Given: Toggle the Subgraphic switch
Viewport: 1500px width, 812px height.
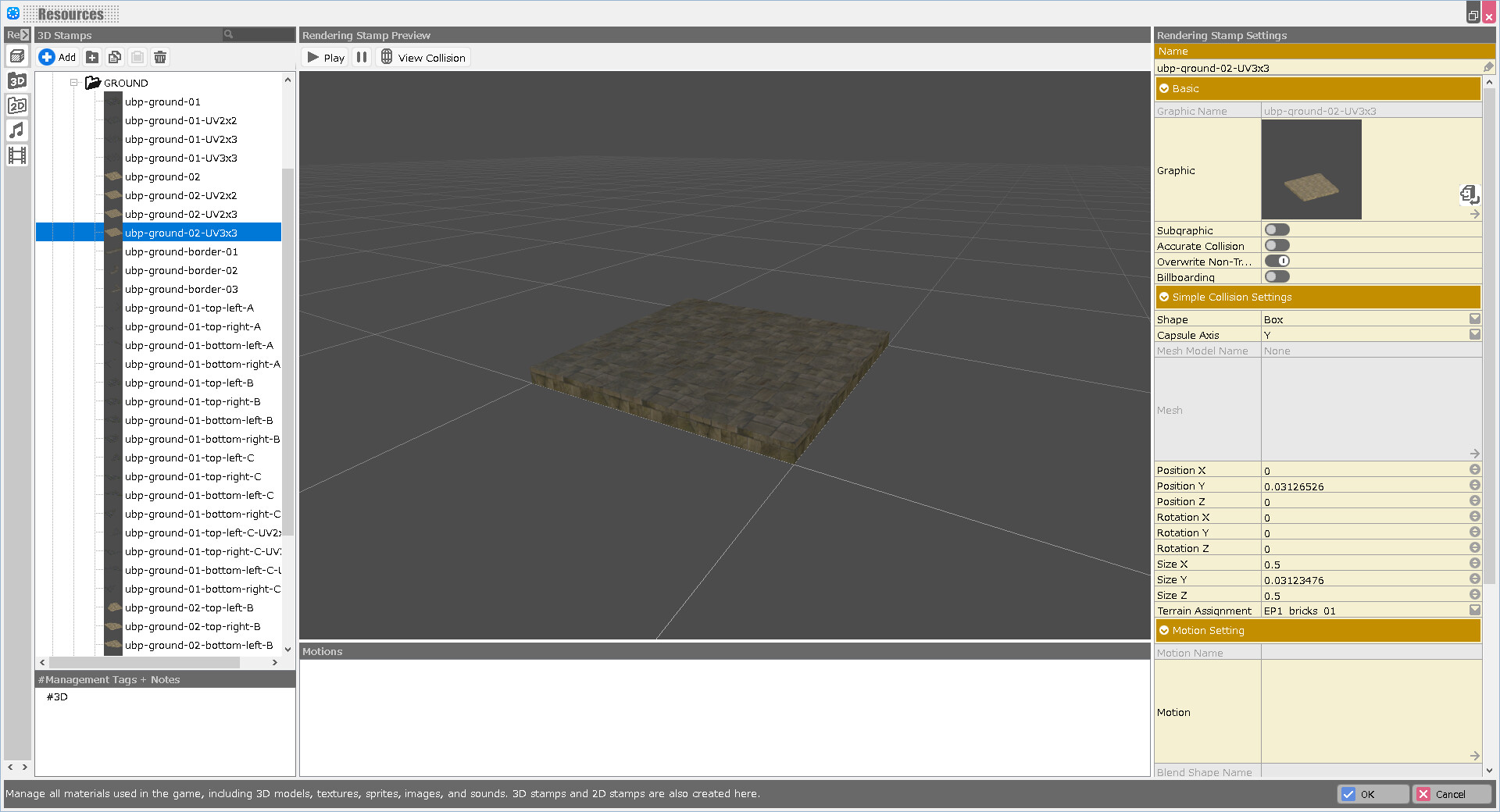Looking at the screenshot, I should pos(1277,229).
